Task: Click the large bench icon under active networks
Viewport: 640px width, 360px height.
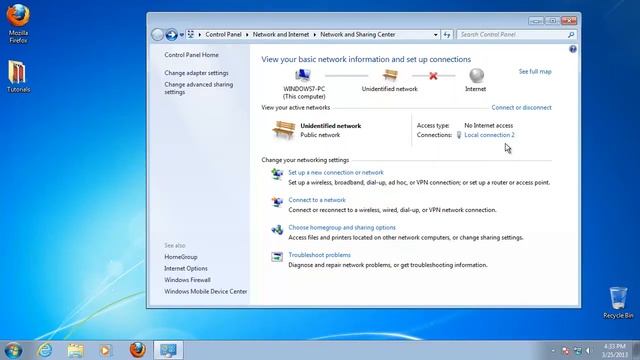Action: pos(283,130)
